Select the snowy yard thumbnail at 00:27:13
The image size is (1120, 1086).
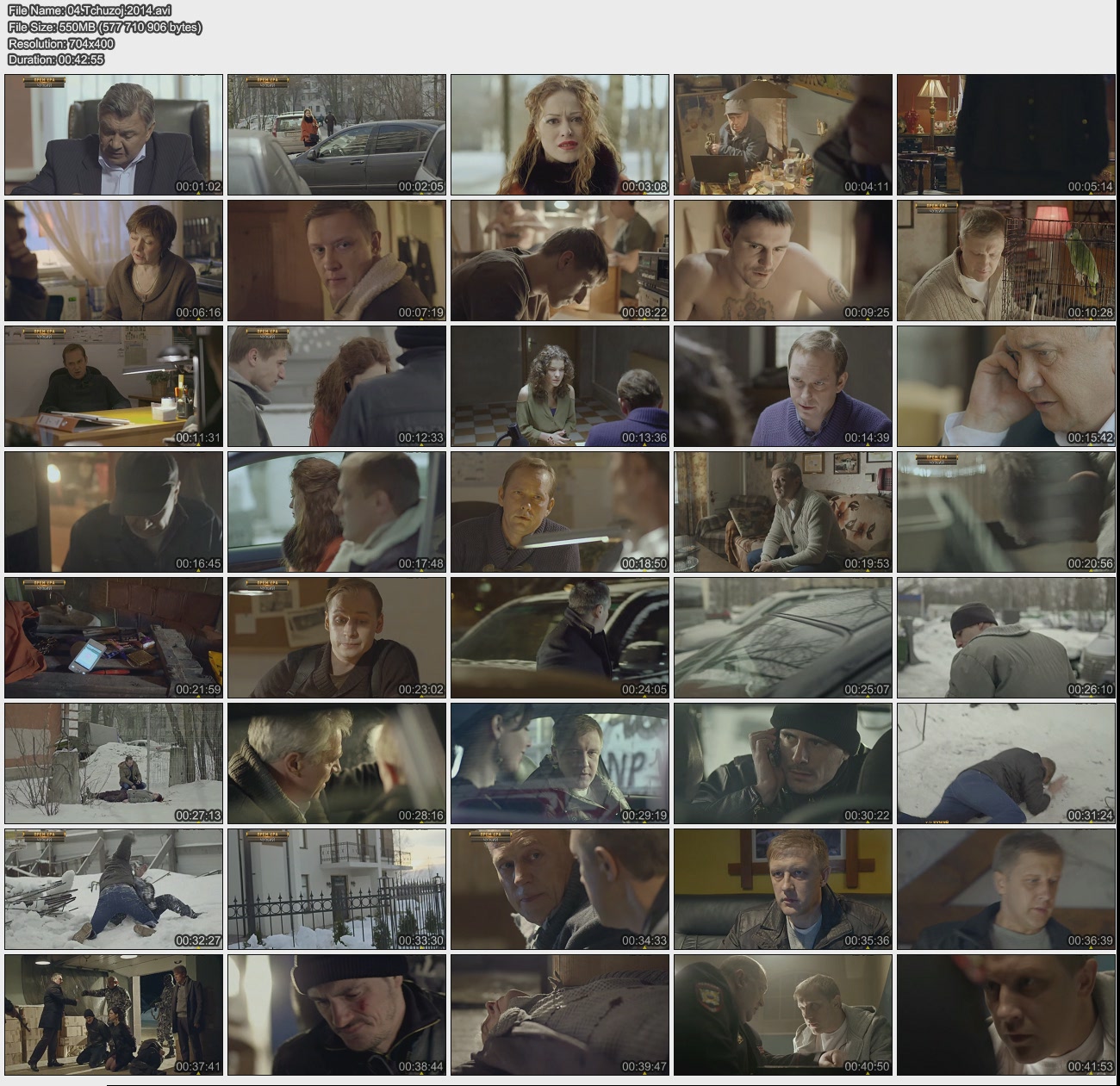114,763
